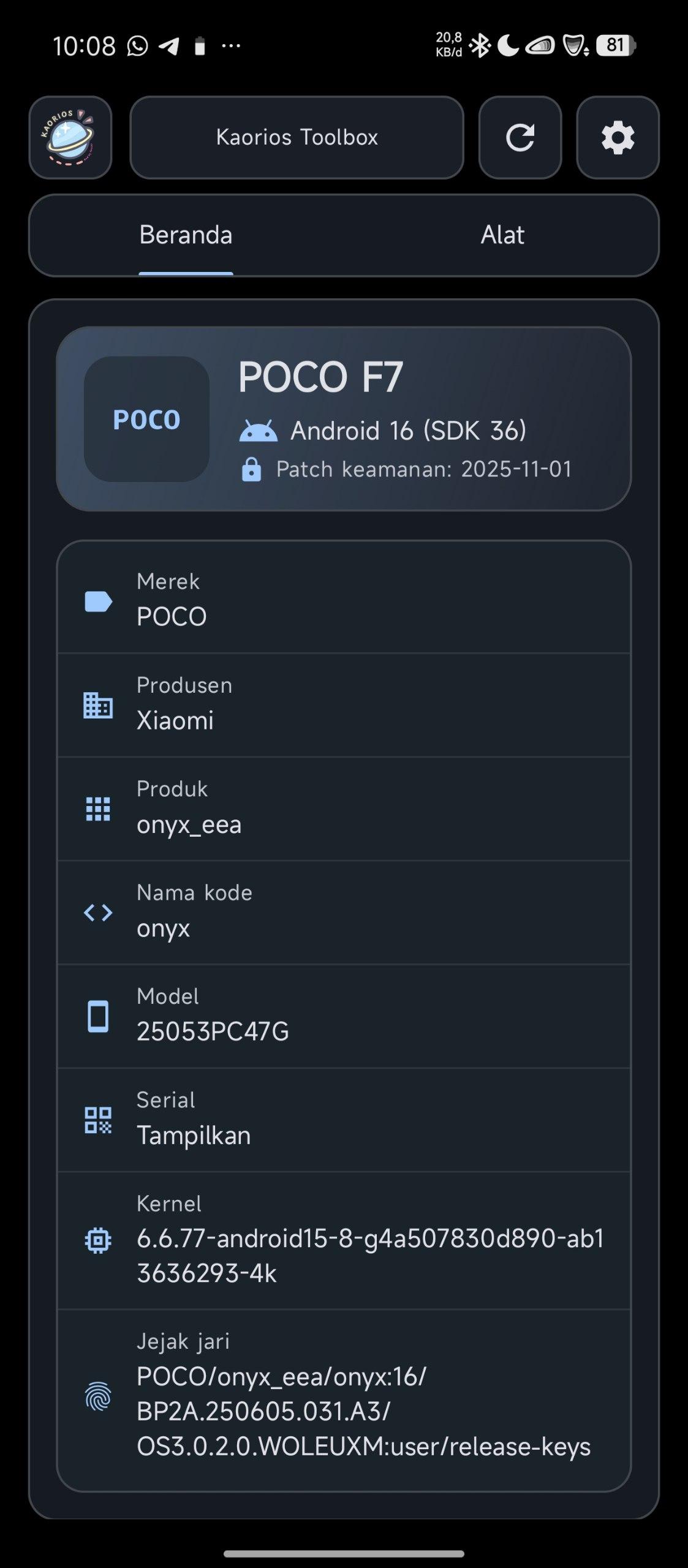Tap the Android 16 (SDK 36) text
688x1568 pixels.
[408, 431]
